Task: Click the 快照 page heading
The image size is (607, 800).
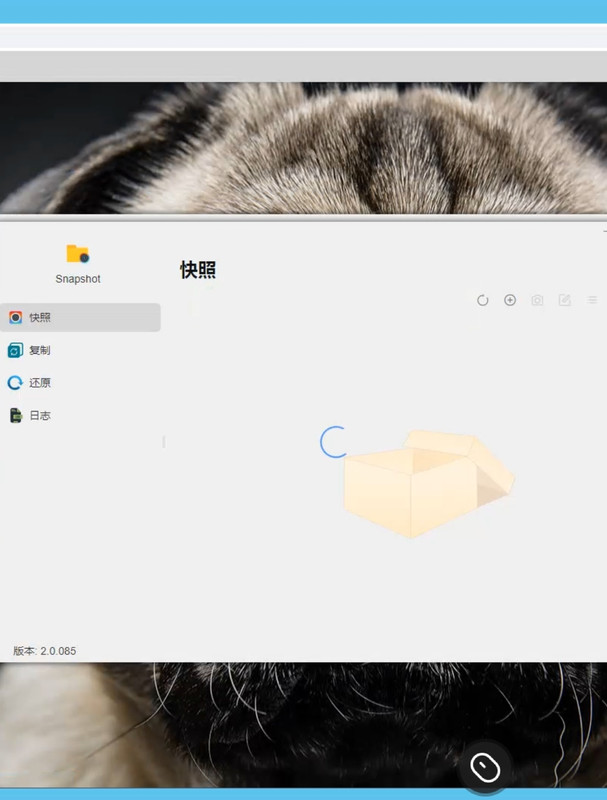Action: pyautogui.click(x=198, y=269)
